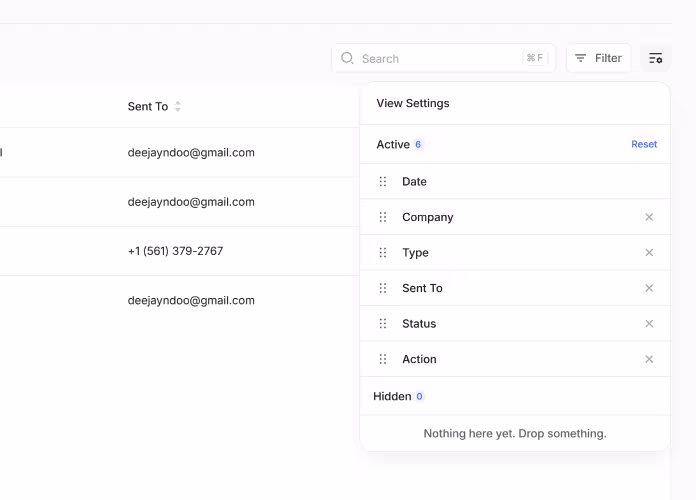Screen dimensions: 696x500
Task: Remove the Company column
Action: tap(649, 217)
